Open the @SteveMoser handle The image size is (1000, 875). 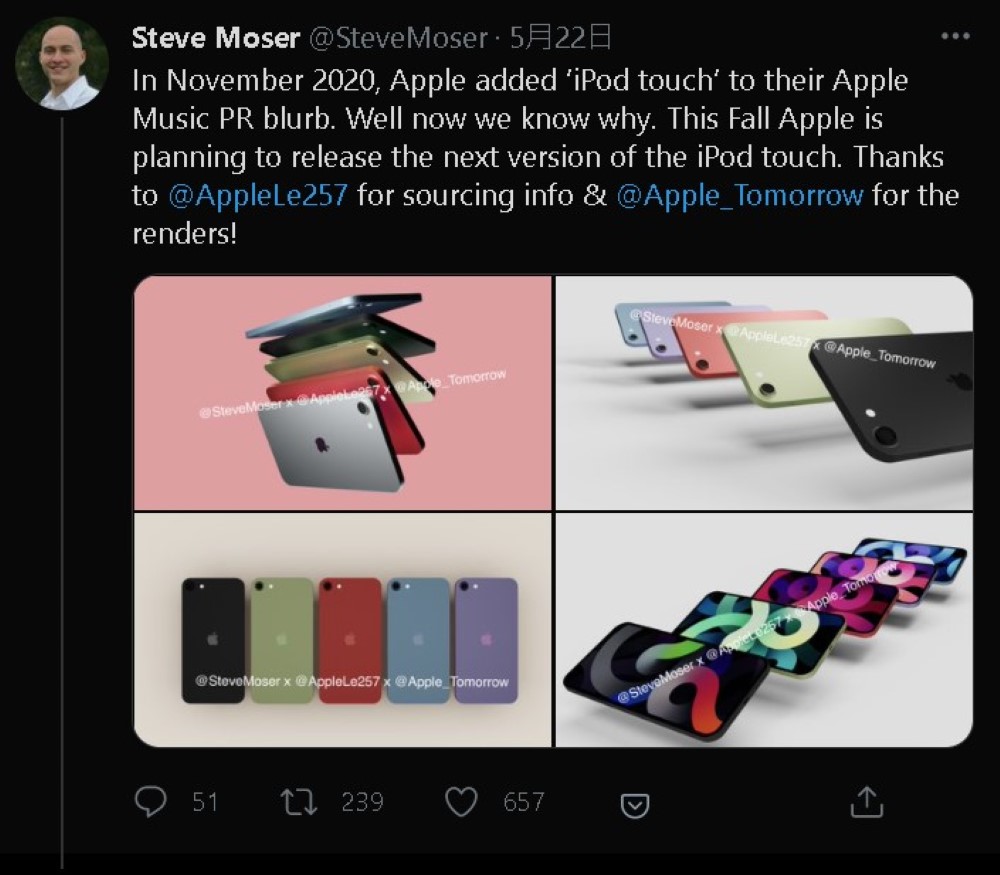[x=399, y=38]
